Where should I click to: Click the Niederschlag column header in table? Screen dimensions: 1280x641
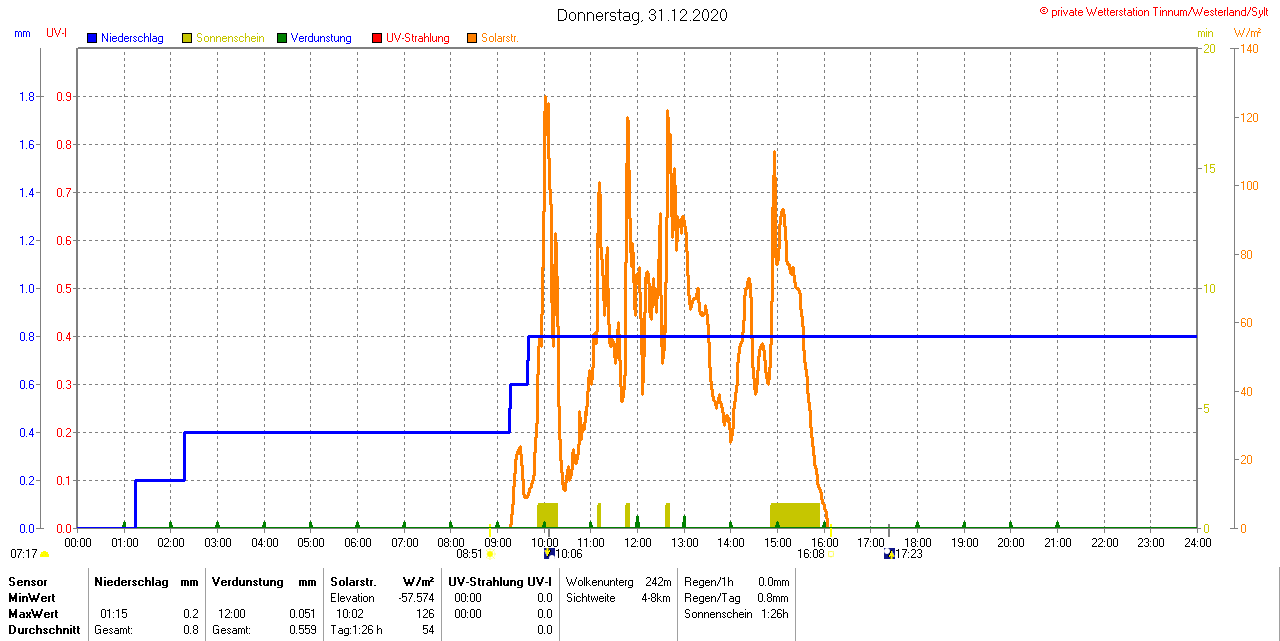[x=131, y=582]
